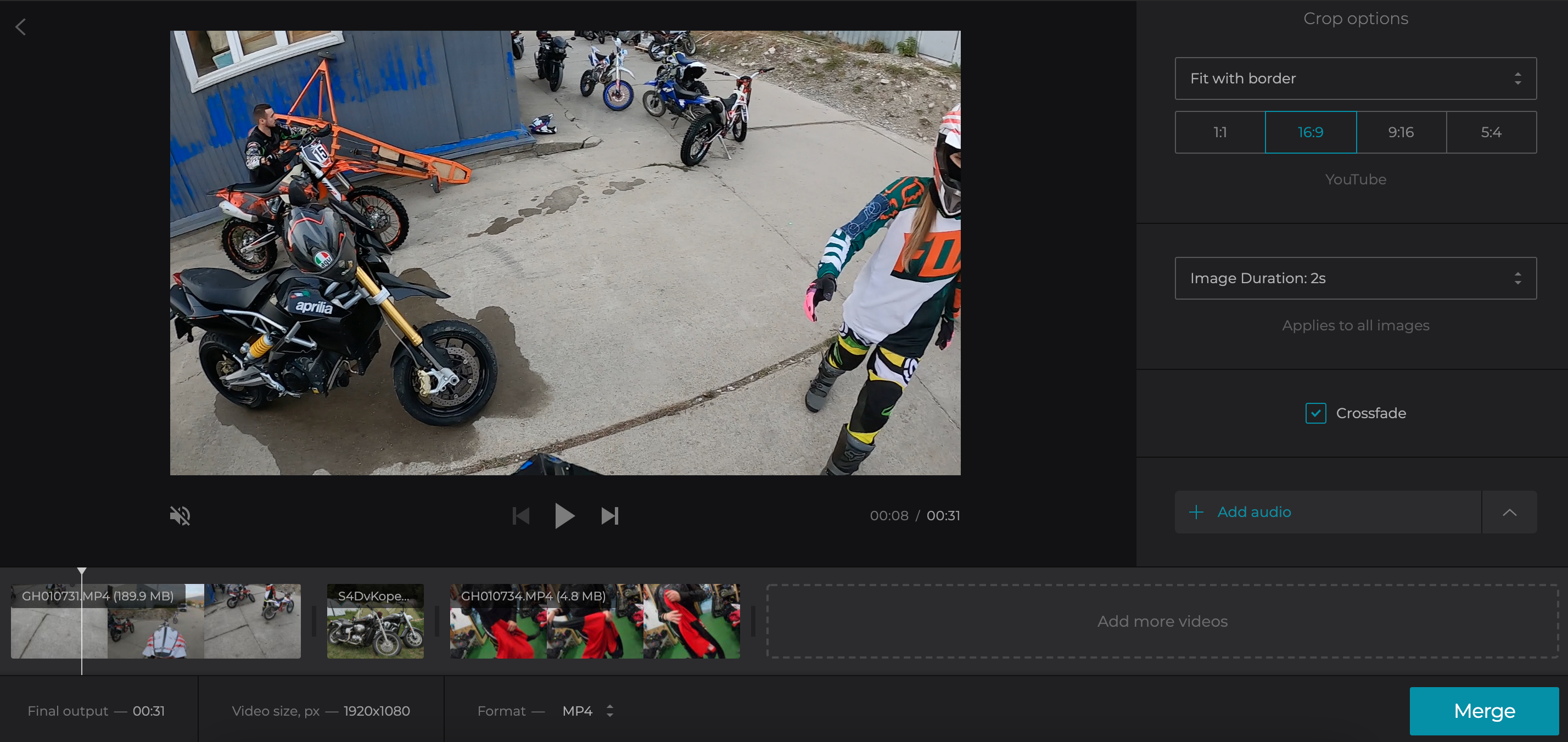The height and width of the screenshot is (742, 1568).
Task: Unmute the video with speaker icon
Action: click(180, 515)
